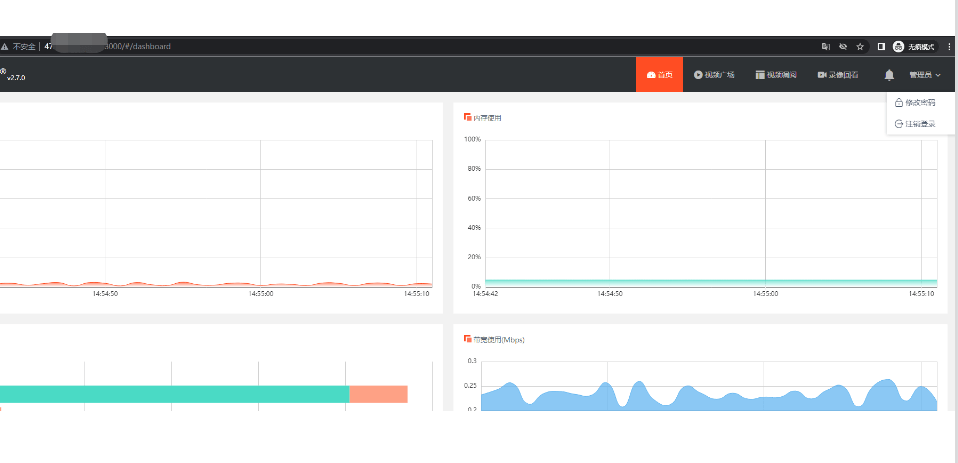Bookmark this page with the star icon
The image size is (958, 463).
point(860,46)
